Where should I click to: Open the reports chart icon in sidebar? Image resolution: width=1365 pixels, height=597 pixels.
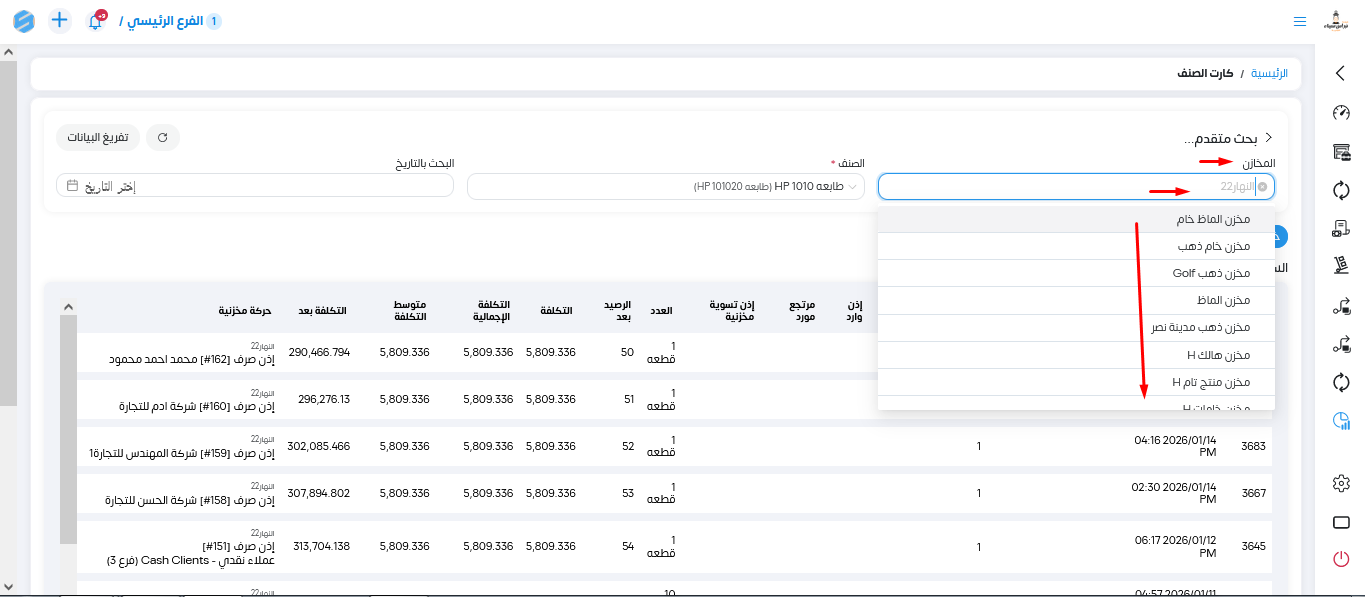(x=1341, y=421)
